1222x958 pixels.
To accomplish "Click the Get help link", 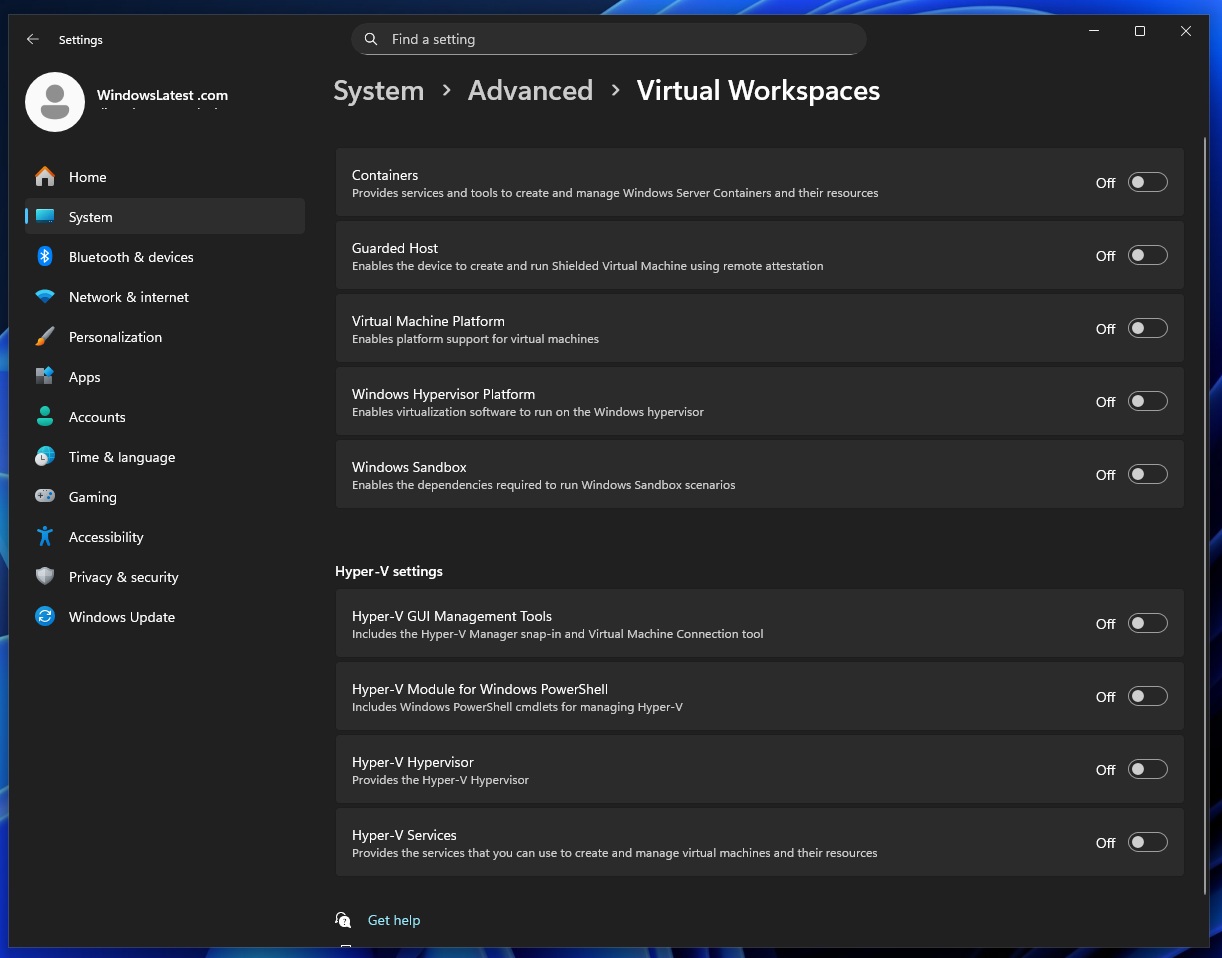I will pos(394,920).
